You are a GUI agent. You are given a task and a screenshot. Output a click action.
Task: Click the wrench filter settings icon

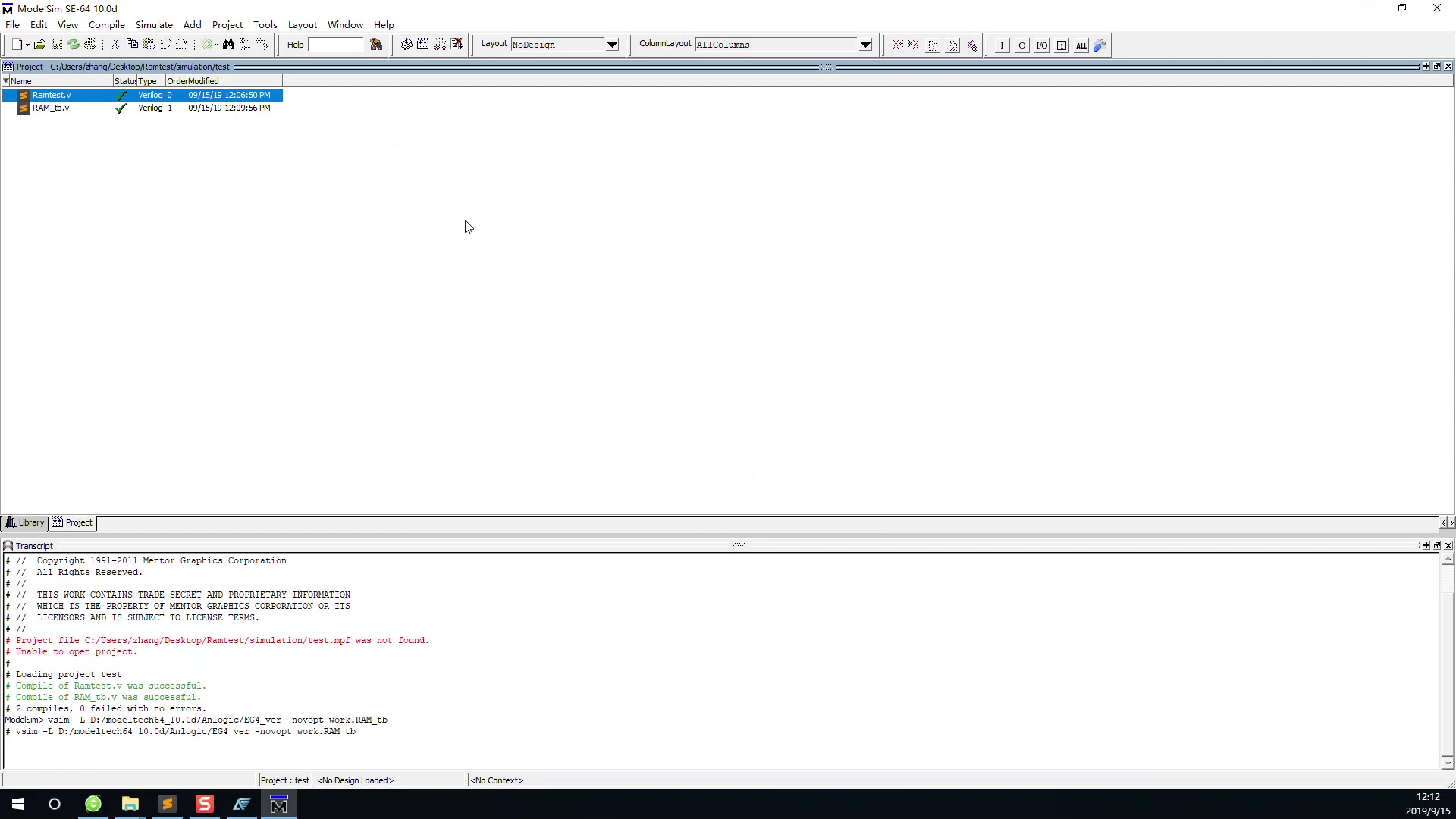tap(1100, 45)
